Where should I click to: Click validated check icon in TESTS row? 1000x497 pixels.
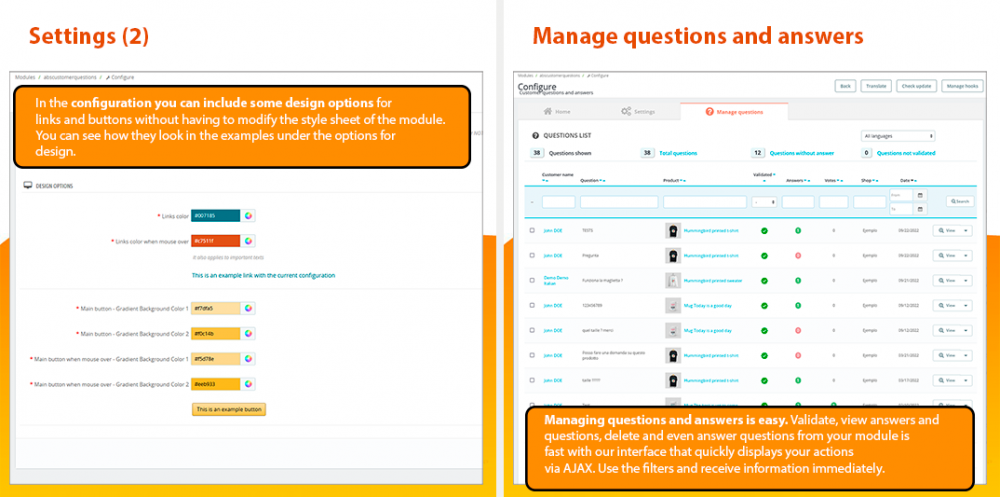point(764,230)
